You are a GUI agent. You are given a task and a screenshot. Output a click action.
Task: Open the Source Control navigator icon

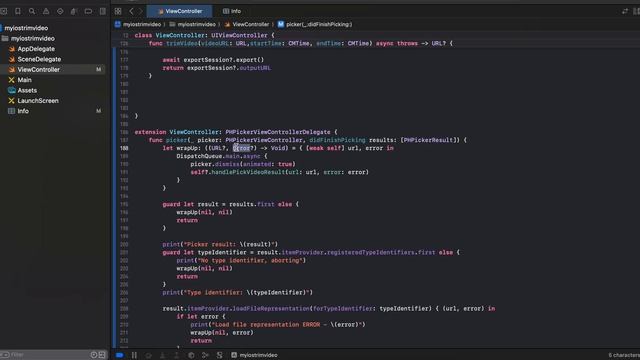[4, 11]
